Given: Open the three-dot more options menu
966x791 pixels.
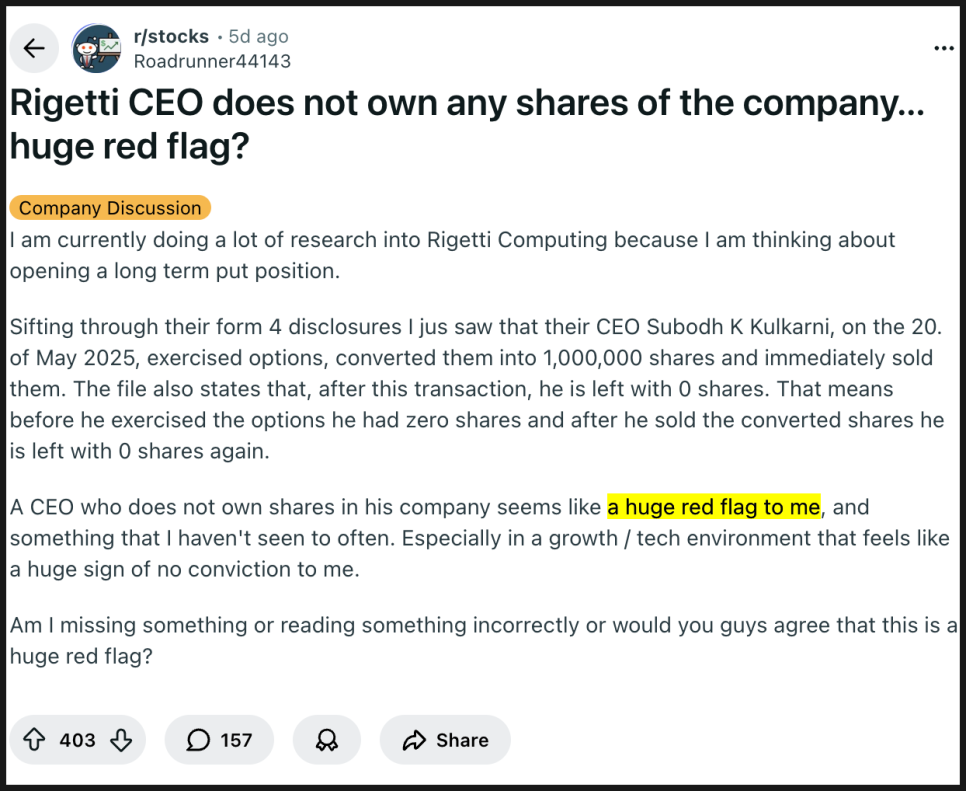Looking at the screenshot, I should [943, 48].
